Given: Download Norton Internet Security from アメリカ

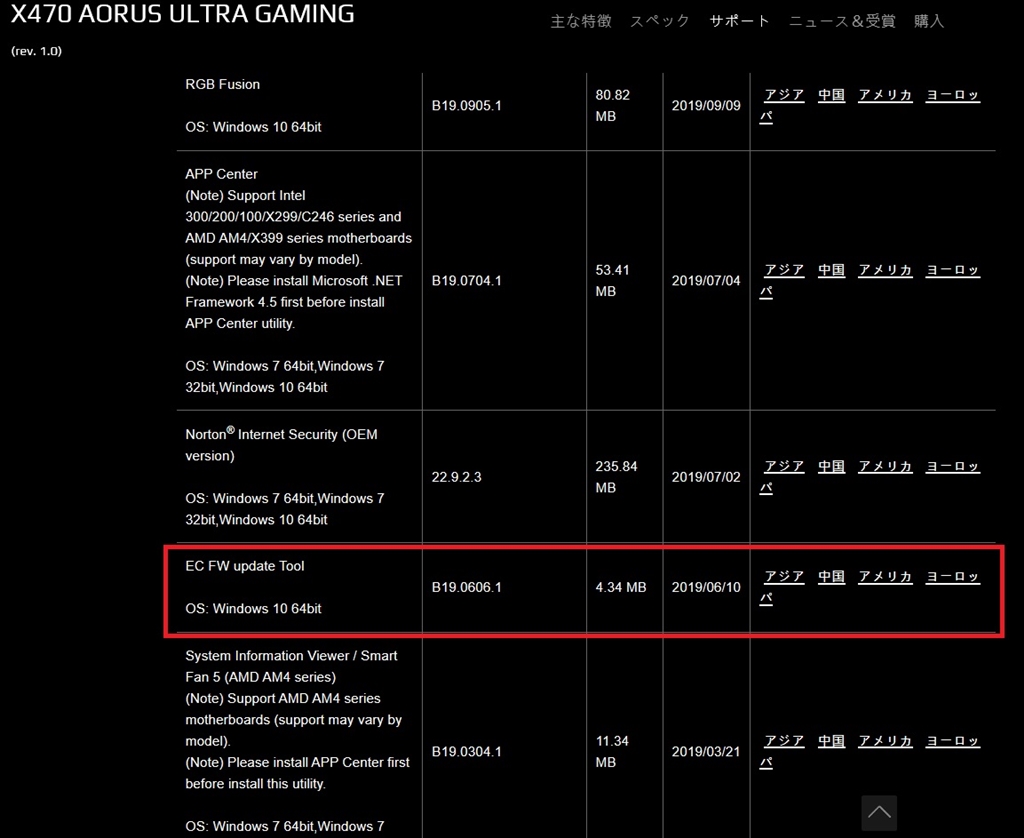Looking at the screenshot, I should click(x=885, y=466).
